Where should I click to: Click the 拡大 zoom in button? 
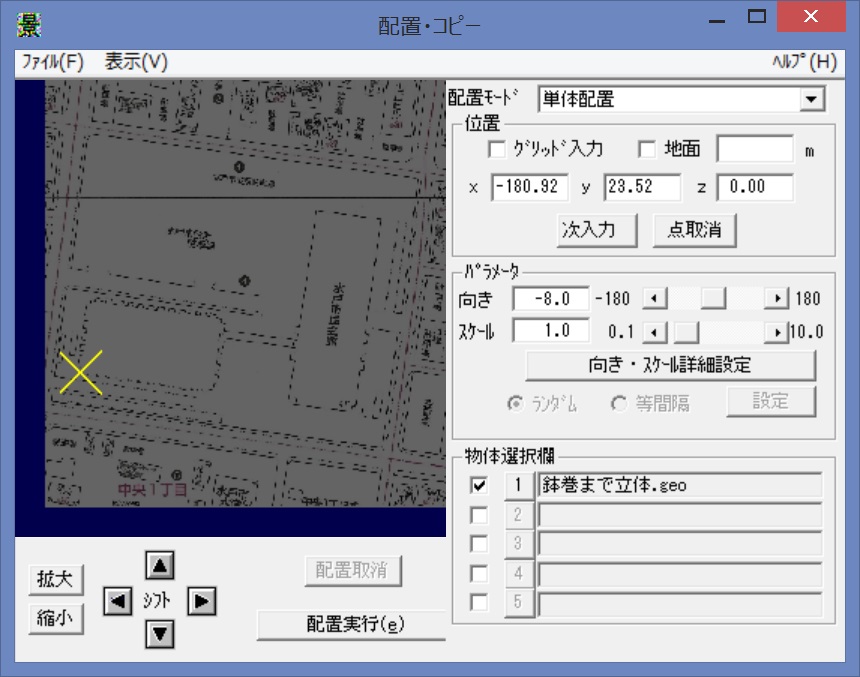coord(56,579)
